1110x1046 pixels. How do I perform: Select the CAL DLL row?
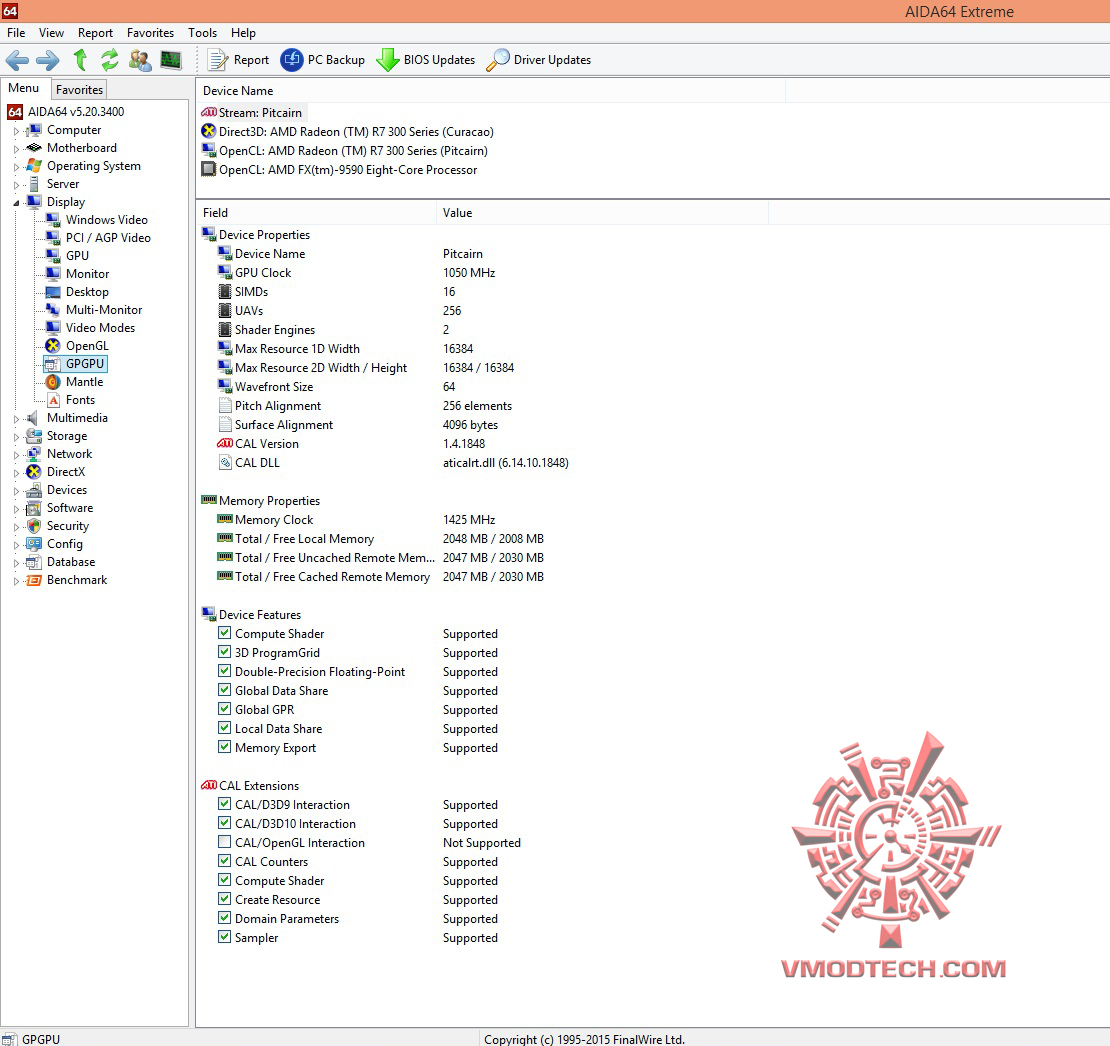pos(393,463)
